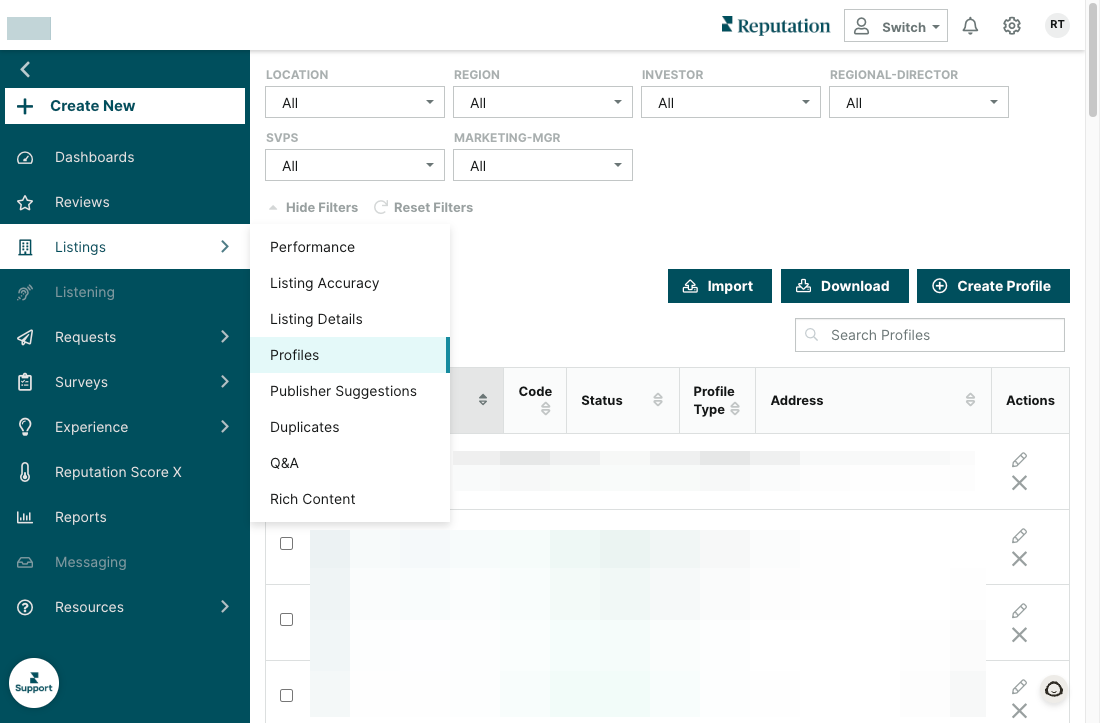1100x723 pixels.
Task: Select Rich Content in submenu
Action: pyautogui.click(x=349, y=499)
